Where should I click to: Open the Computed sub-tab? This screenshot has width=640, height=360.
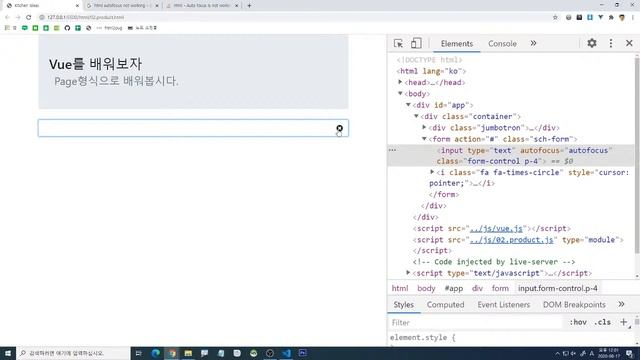(x=445, y=304)
